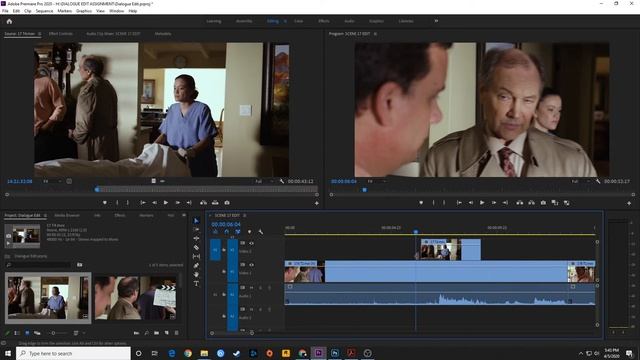Open Comparison View in Program monitor

click(x=555, y=202)
